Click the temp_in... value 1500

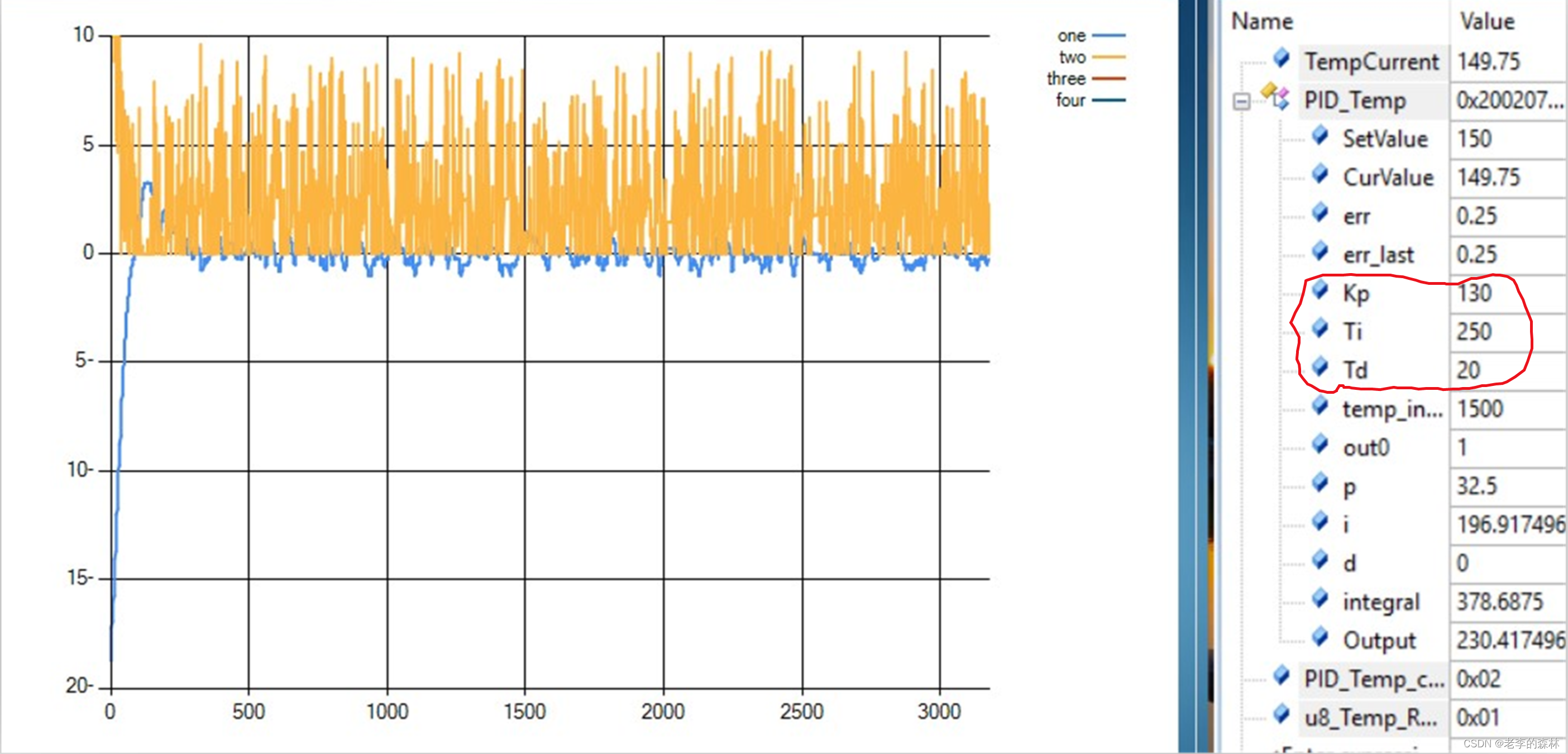[x=1480, y=409]
